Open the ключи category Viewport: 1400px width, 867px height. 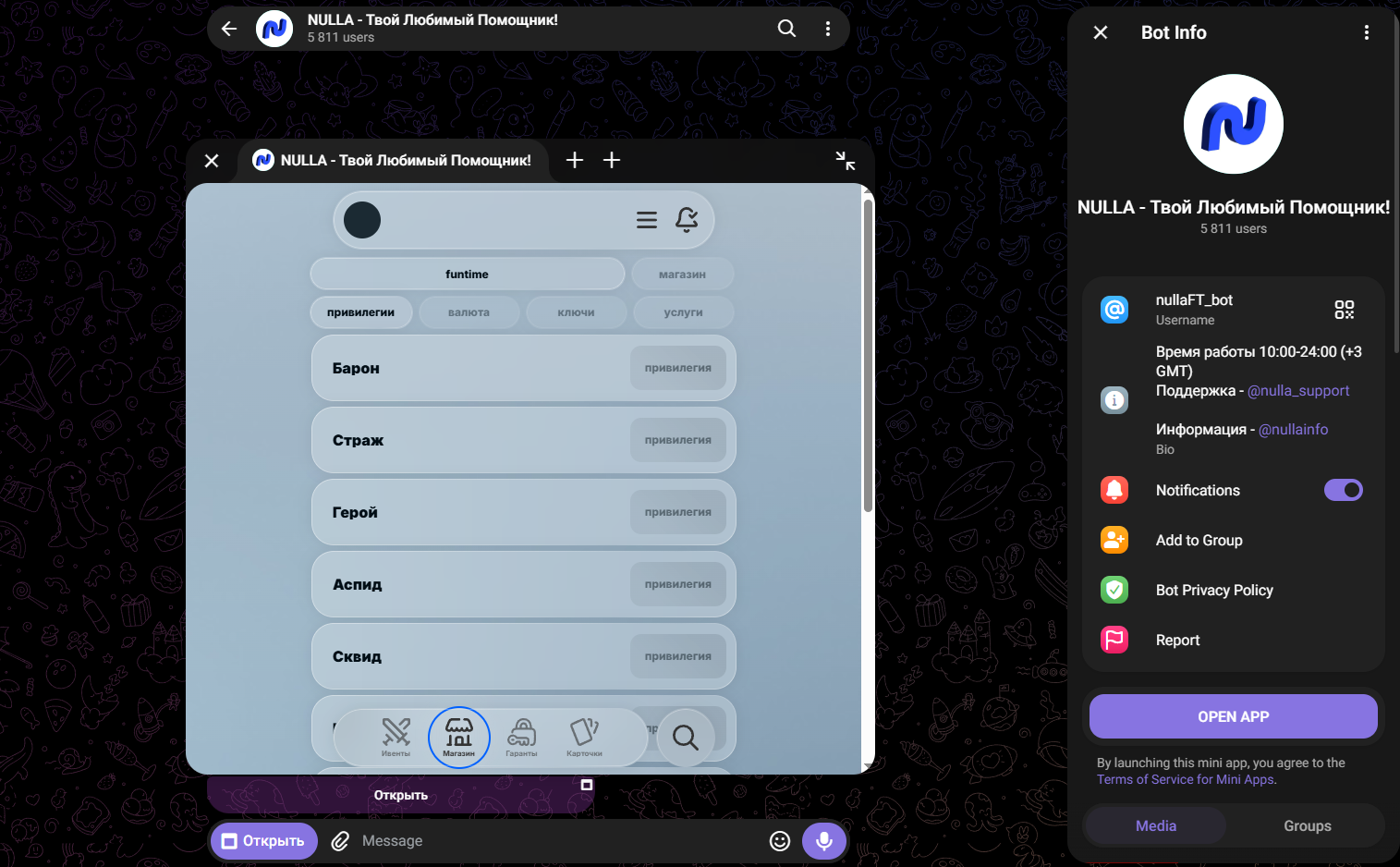point(577,312)
